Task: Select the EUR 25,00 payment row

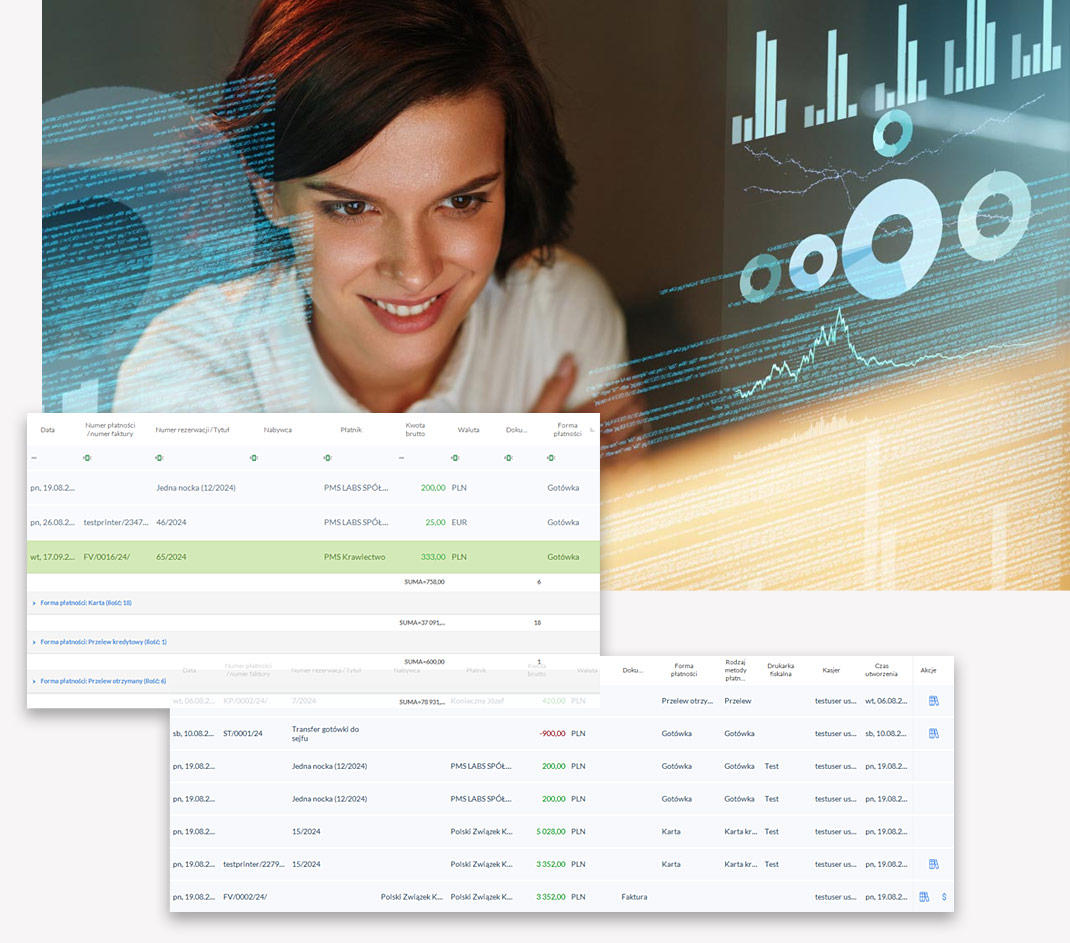Action: [x=312, y=522]
